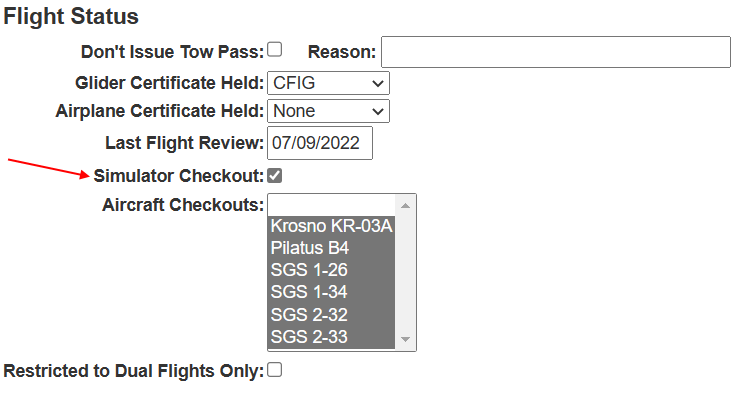The image size is (747, 393).
Task: Click the Last Flight Review date field
Action: click(320, 143)
